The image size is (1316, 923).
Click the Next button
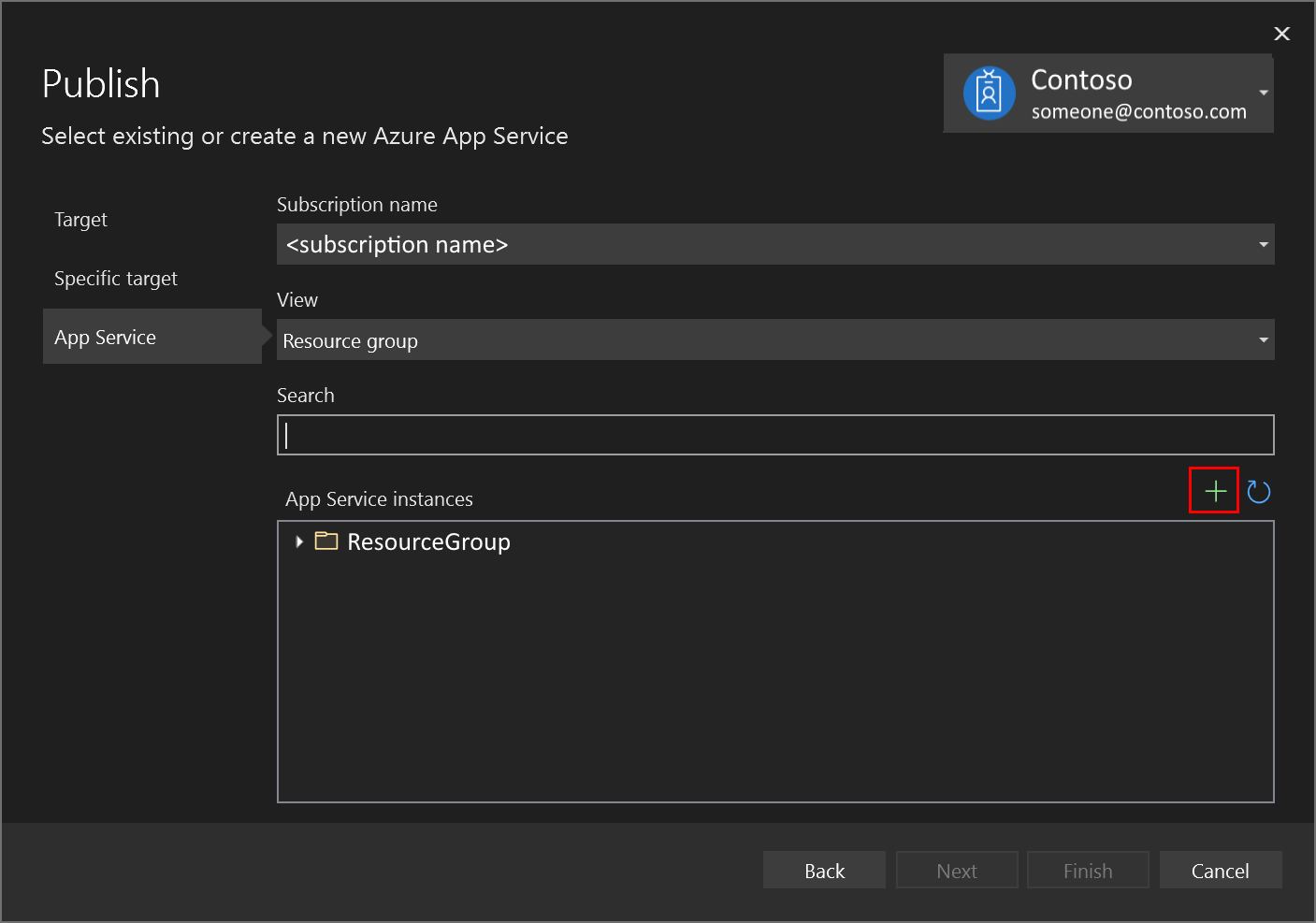tap(957, 870)
